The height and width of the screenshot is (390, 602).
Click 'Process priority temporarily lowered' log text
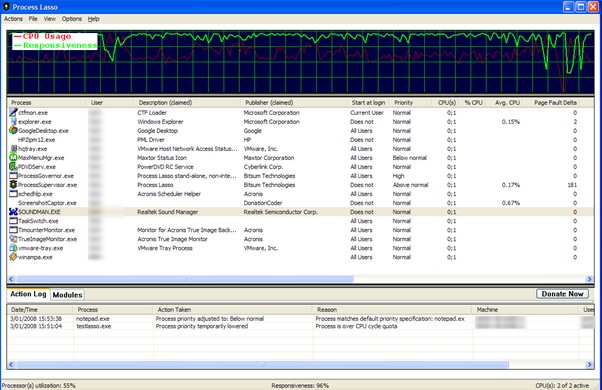tap(202, 326)
